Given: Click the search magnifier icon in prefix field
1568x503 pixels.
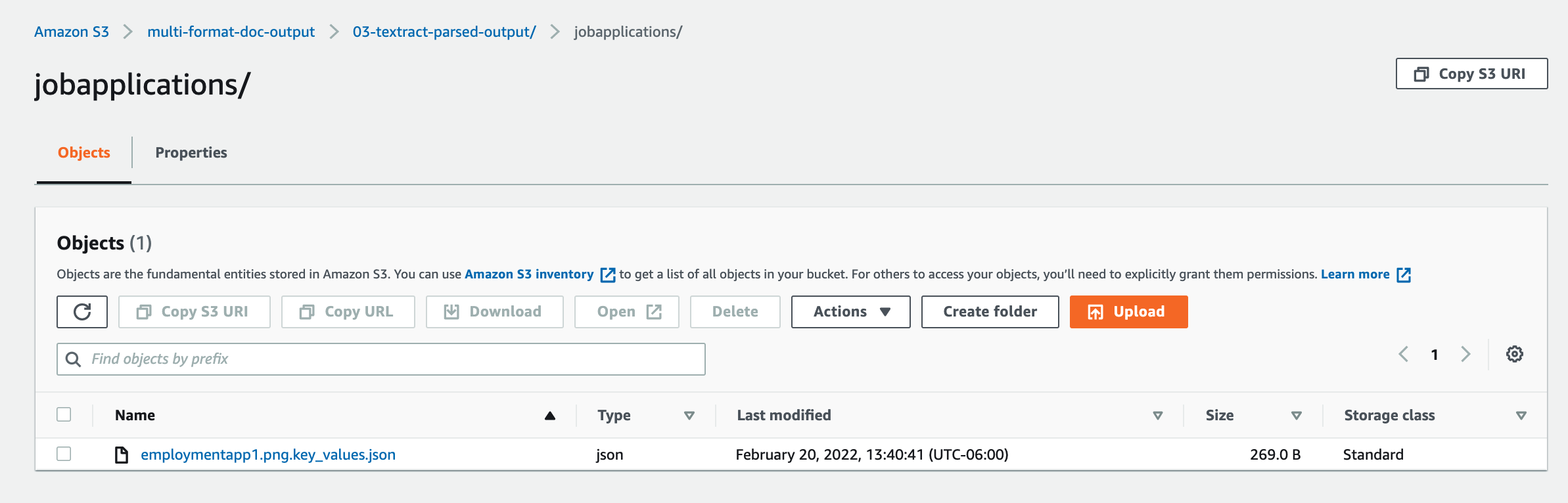Looking at the screenshot, I should 74,359.
